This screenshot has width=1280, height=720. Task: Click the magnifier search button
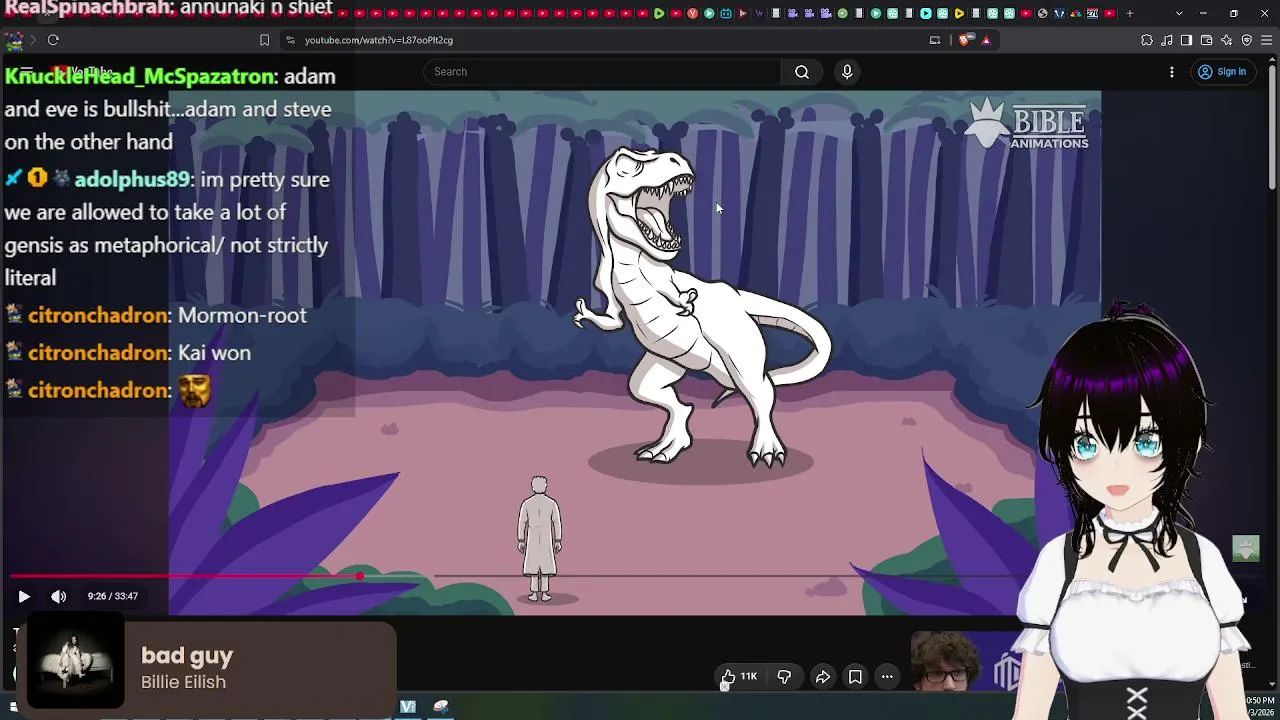click(x=802, y=72)
